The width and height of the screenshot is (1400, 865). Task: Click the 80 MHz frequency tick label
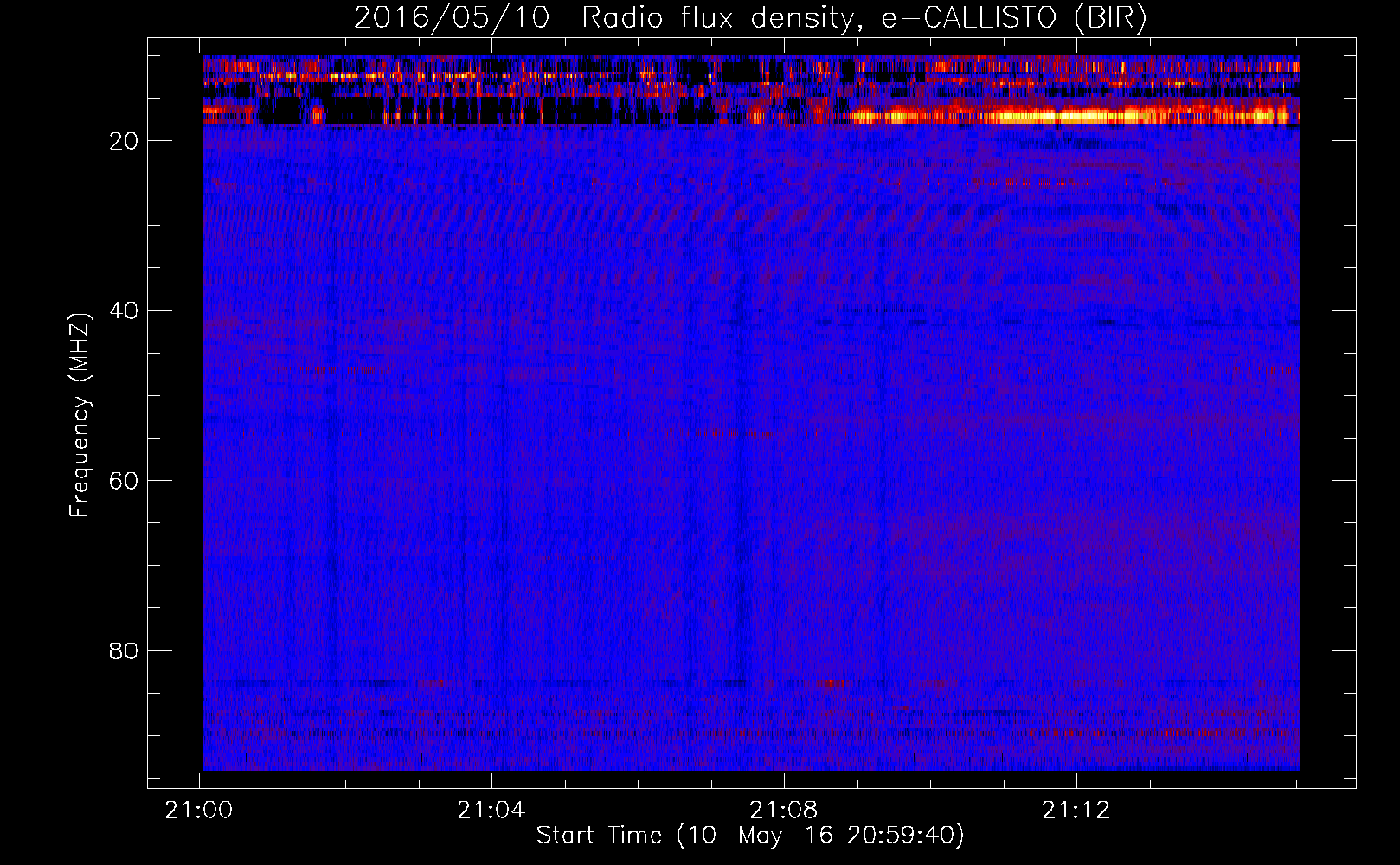(x=124, y=650)
